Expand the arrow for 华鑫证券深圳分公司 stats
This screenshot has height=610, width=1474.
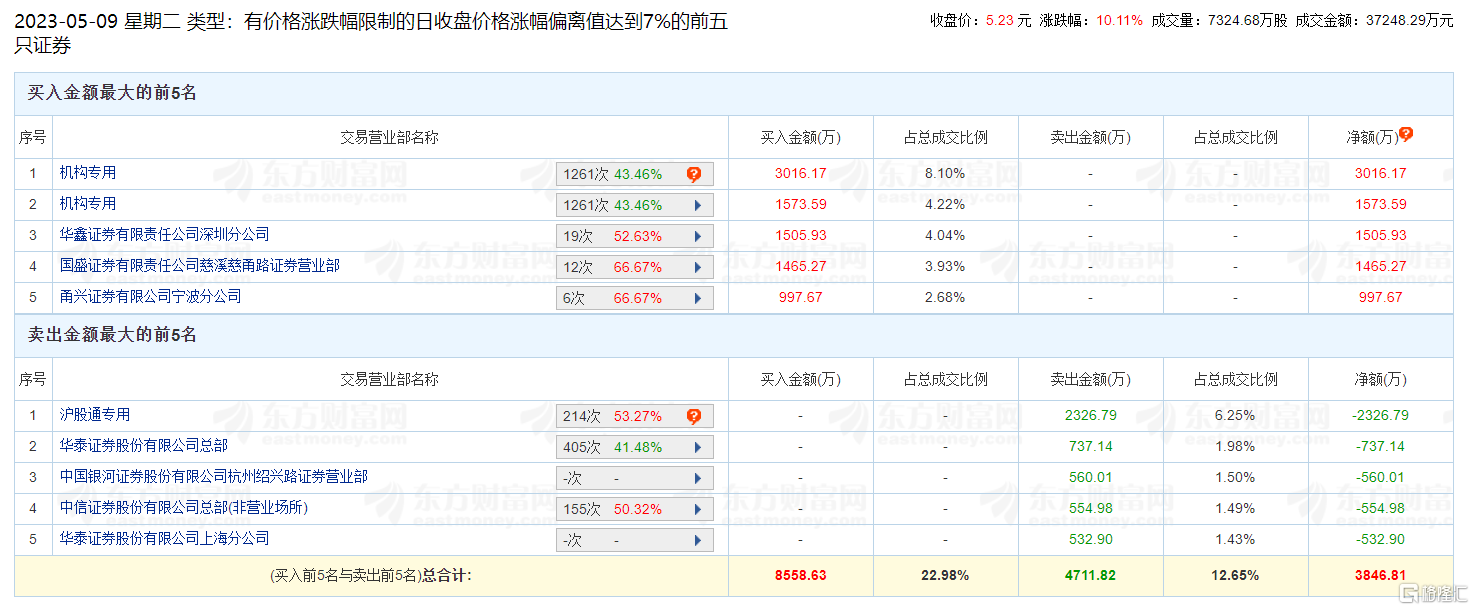tap(697, 237)
